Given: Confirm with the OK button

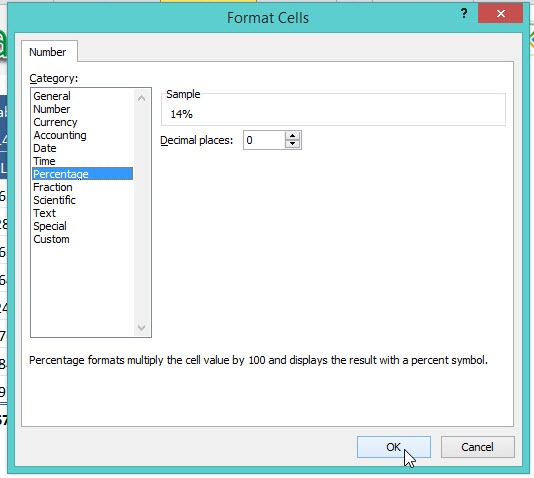Looking at the screenshot, I should point(394,447).
